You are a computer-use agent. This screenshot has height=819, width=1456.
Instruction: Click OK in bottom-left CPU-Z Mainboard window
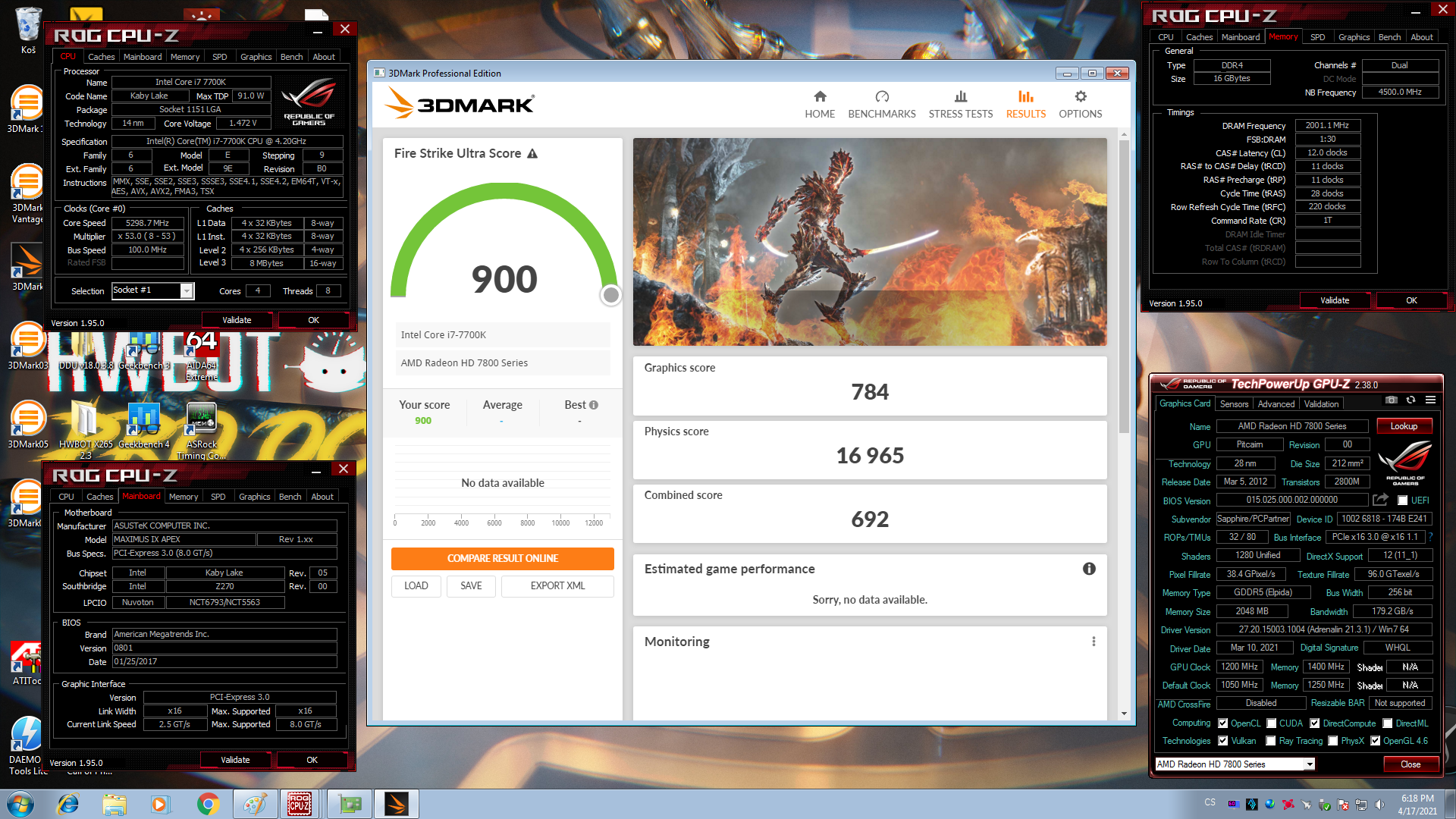(312, 760)
